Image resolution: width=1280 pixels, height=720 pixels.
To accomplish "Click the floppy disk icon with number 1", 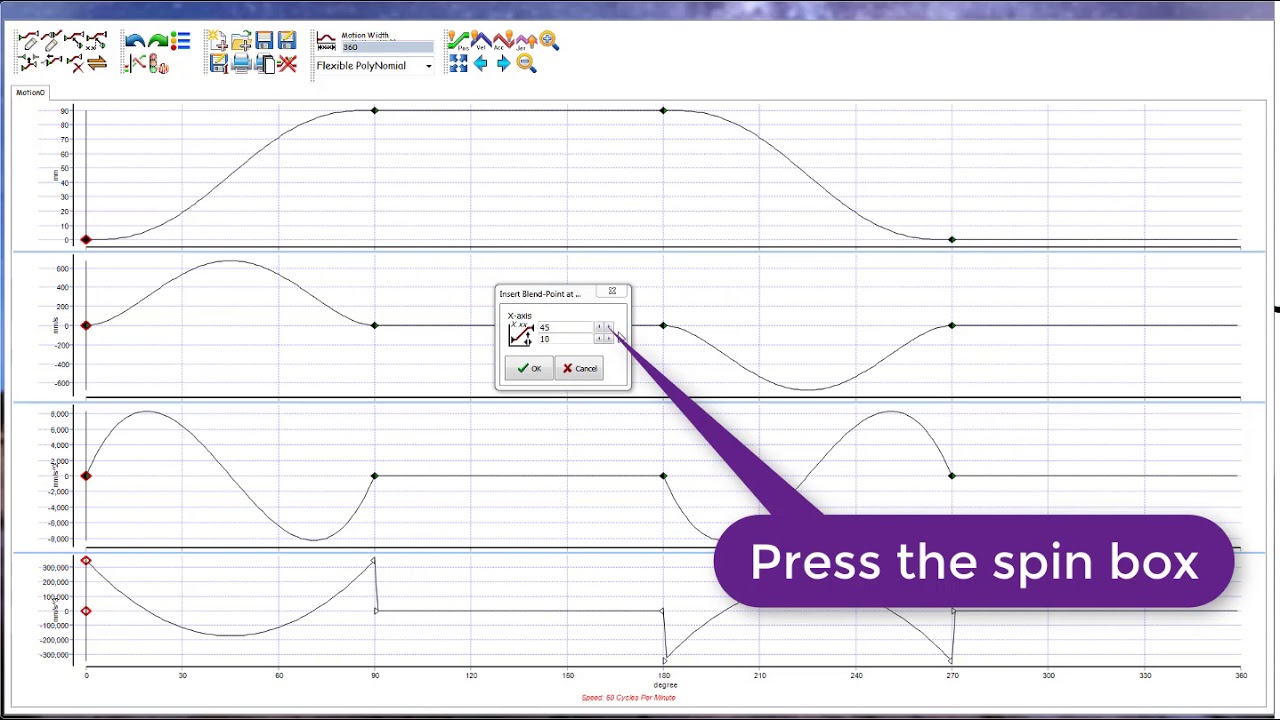I will pyautogui.click(x=219, y=64).
